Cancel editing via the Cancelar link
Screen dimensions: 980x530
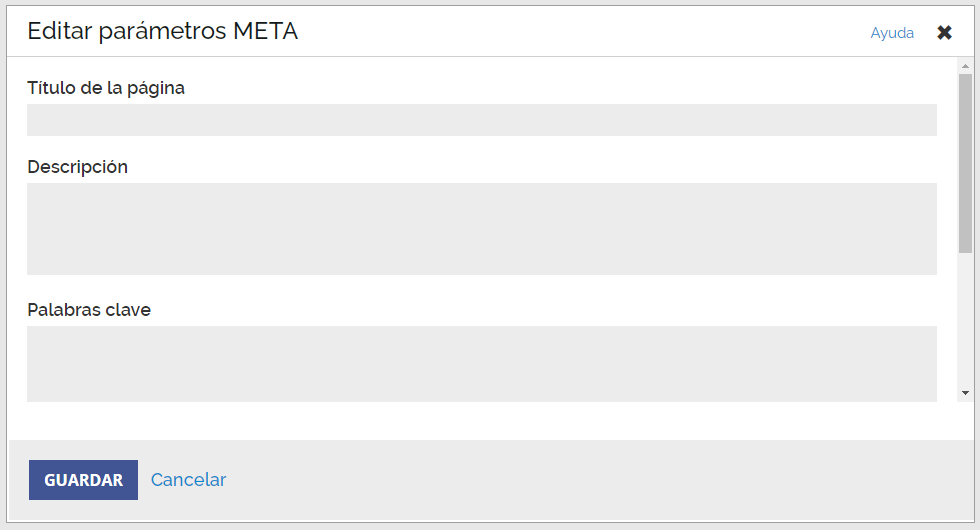click(x=188, y=480)
